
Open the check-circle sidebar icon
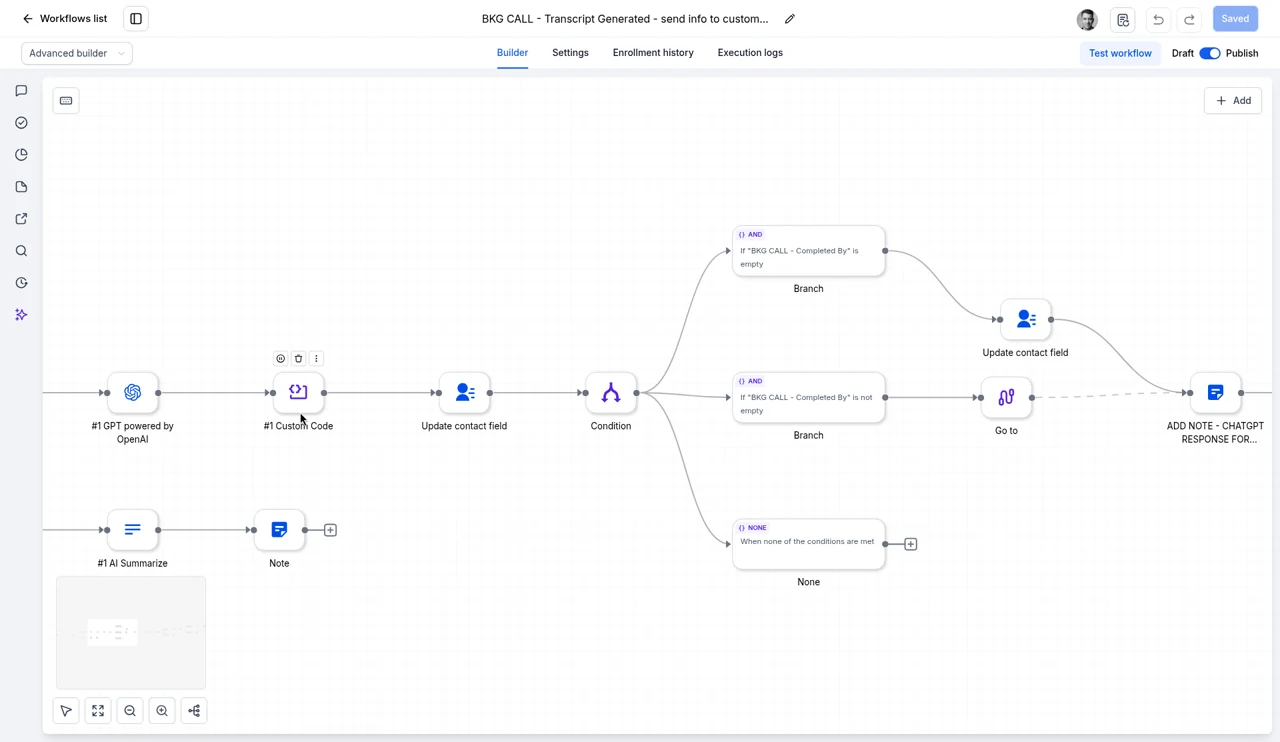21,123
